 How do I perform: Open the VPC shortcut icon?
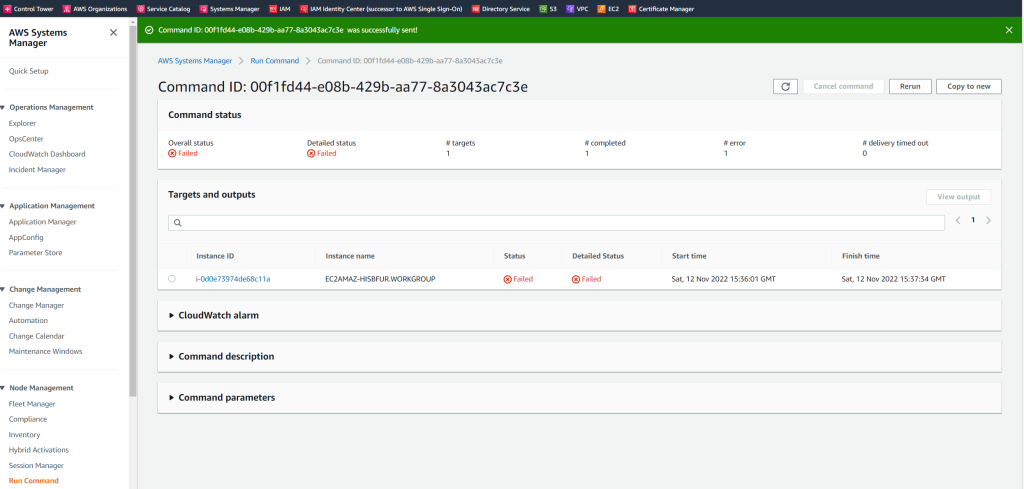click(570, 9)
